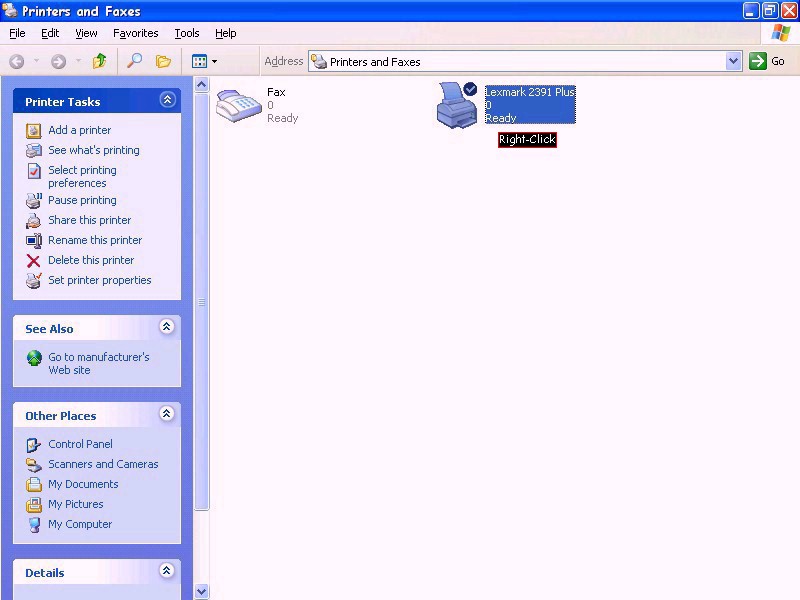This screenshot has height=600, width=800.
Task: Open Set printer properties link
Action: pyautogui.click(x=99, y=280)
